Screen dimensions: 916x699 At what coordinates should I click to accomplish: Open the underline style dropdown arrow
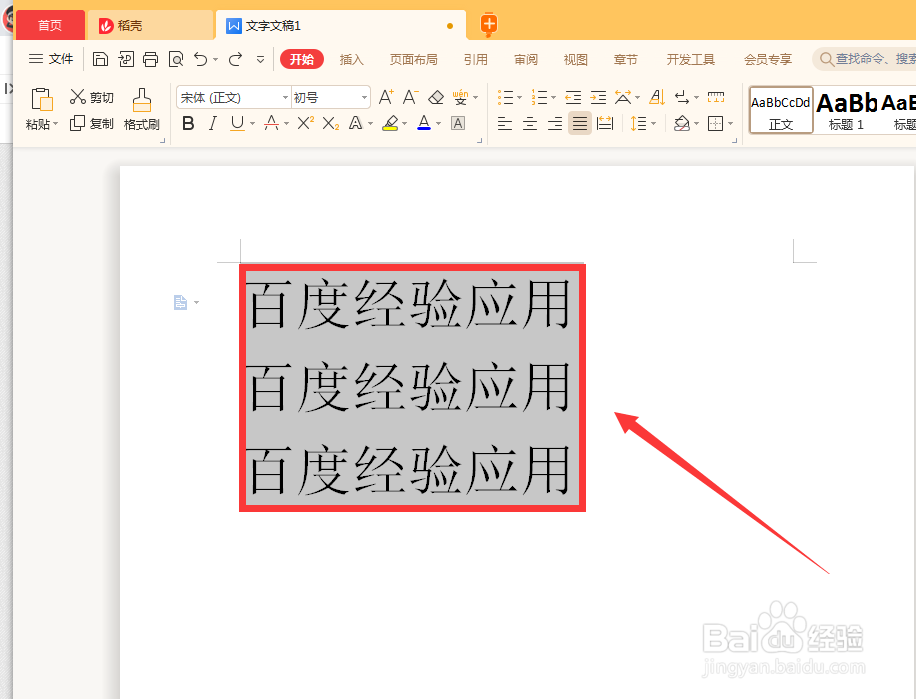252,123
